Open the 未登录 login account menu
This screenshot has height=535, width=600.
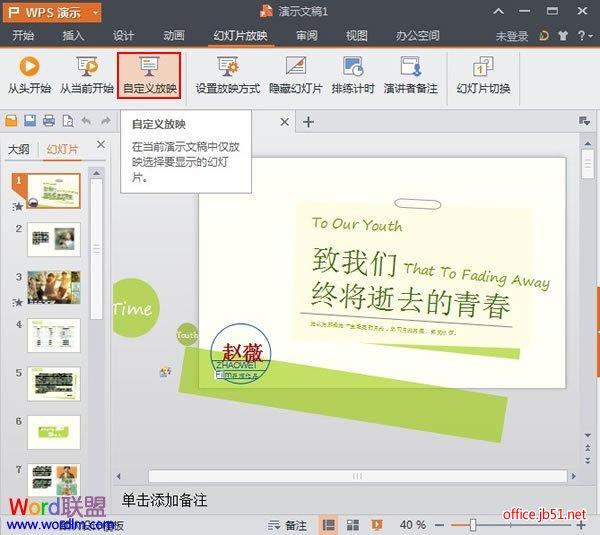coord(511,36)
